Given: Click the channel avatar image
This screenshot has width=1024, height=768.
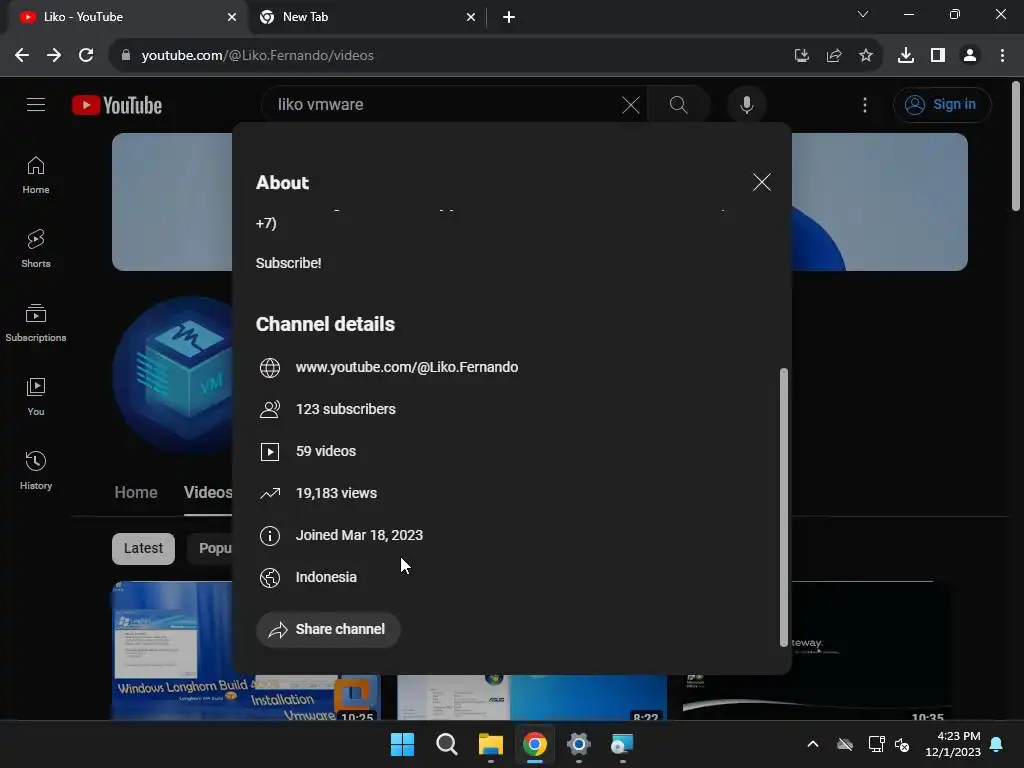Looking at the screenshot, I should tap(173, 375).
